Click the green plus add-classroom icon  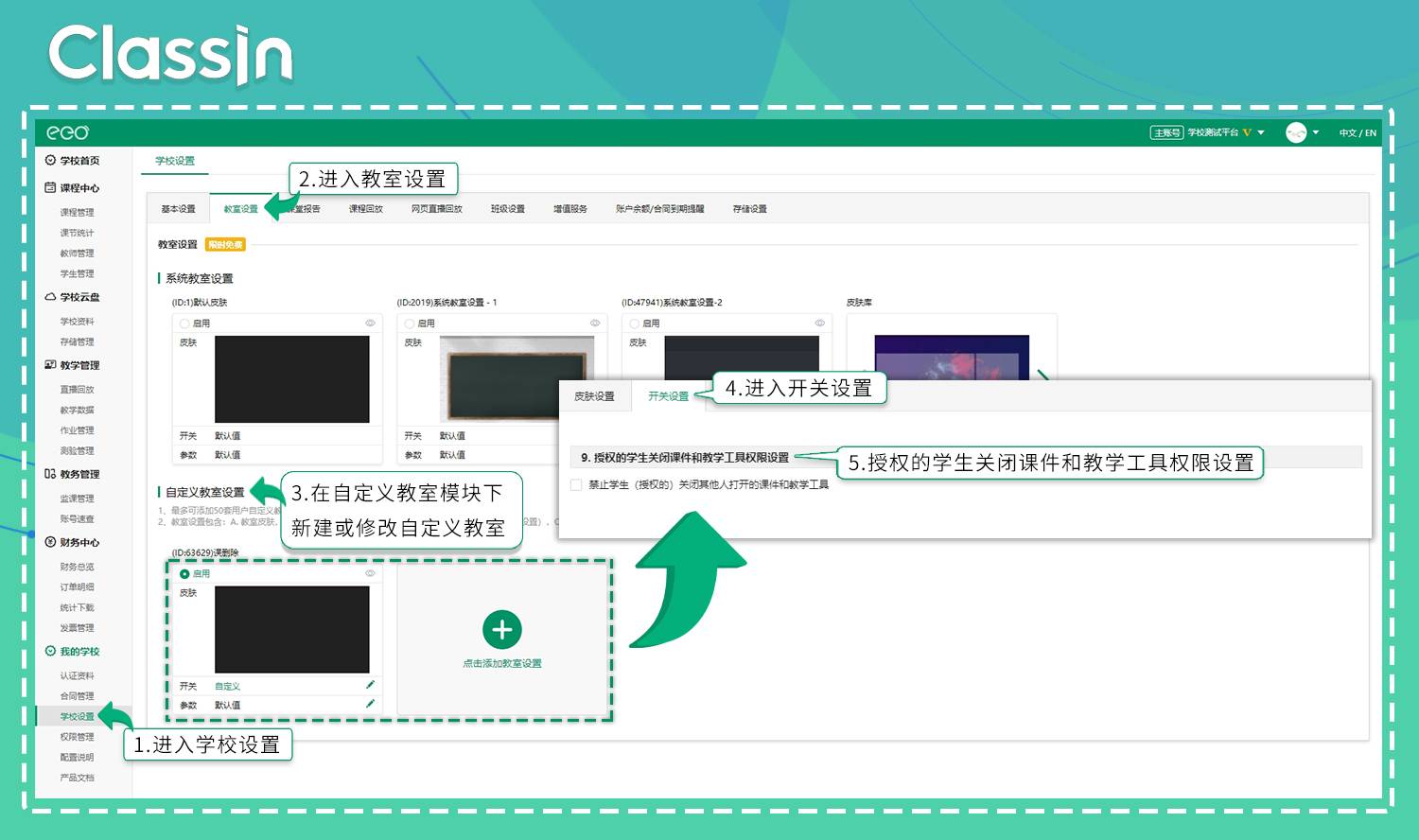(502, 630)
